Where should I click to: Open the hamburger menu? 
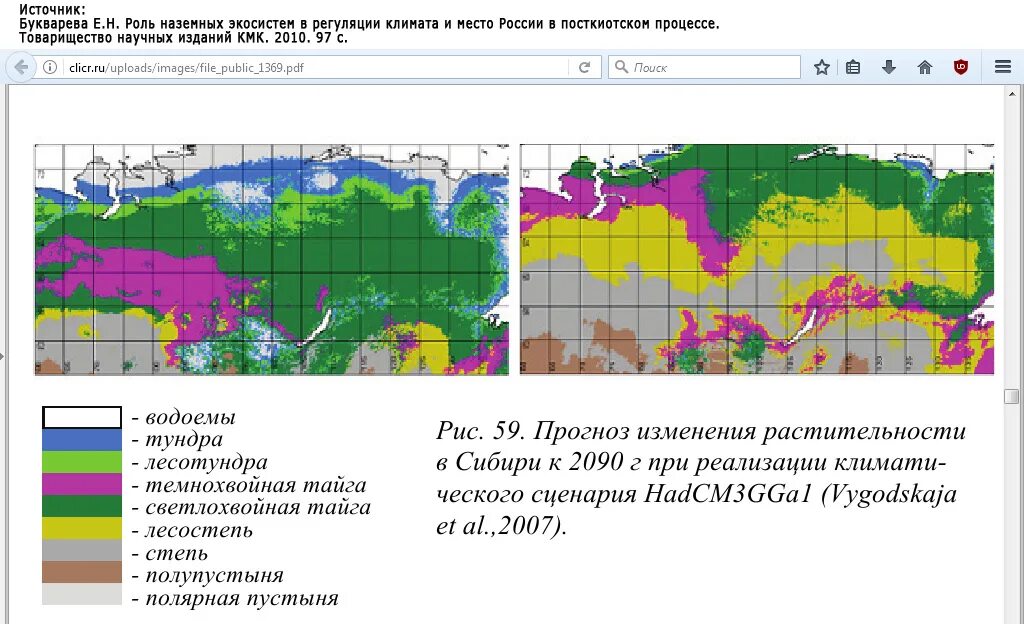1003,67
